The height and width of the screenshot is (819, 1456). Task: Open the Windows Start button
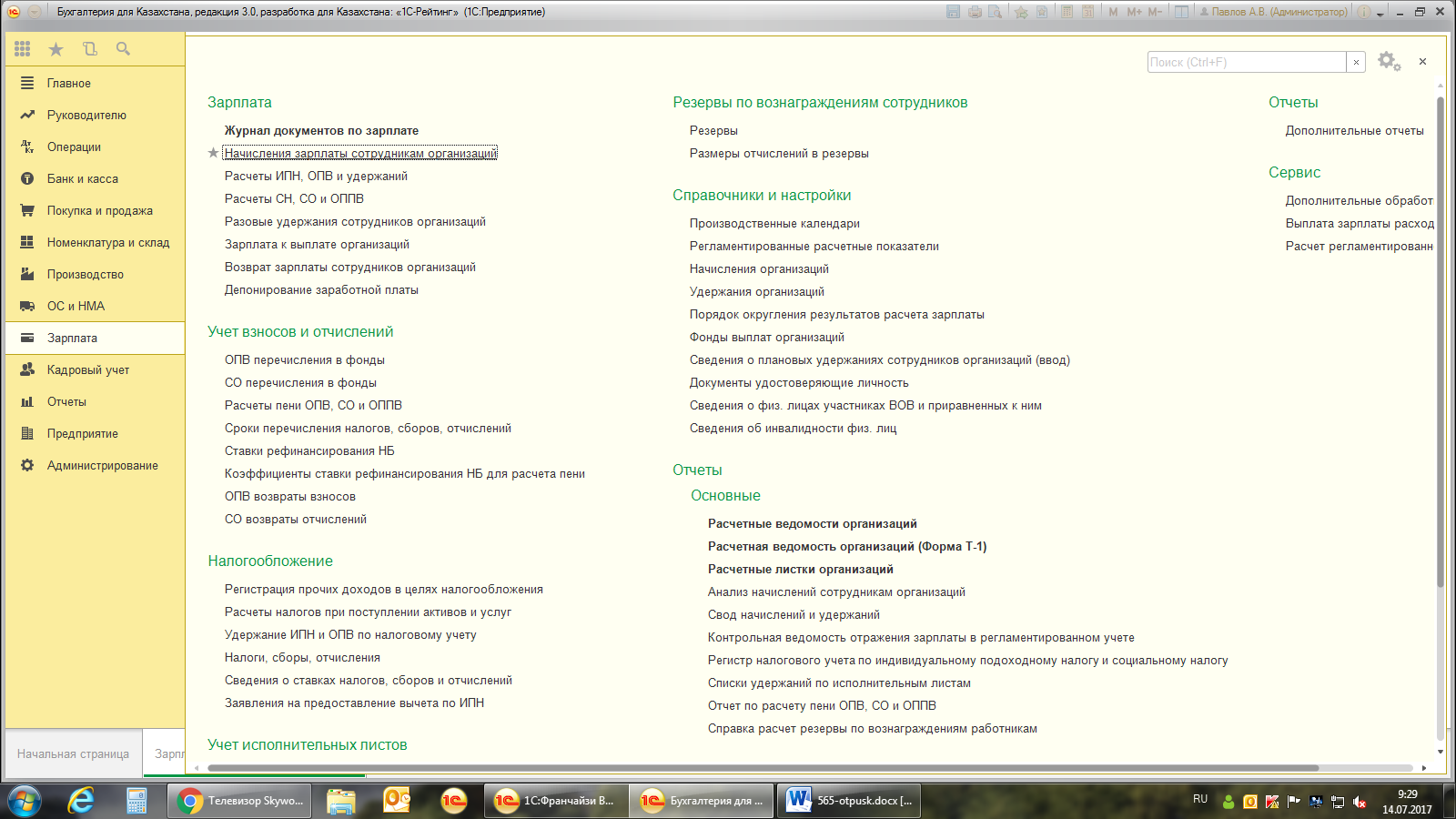[25, 801]
